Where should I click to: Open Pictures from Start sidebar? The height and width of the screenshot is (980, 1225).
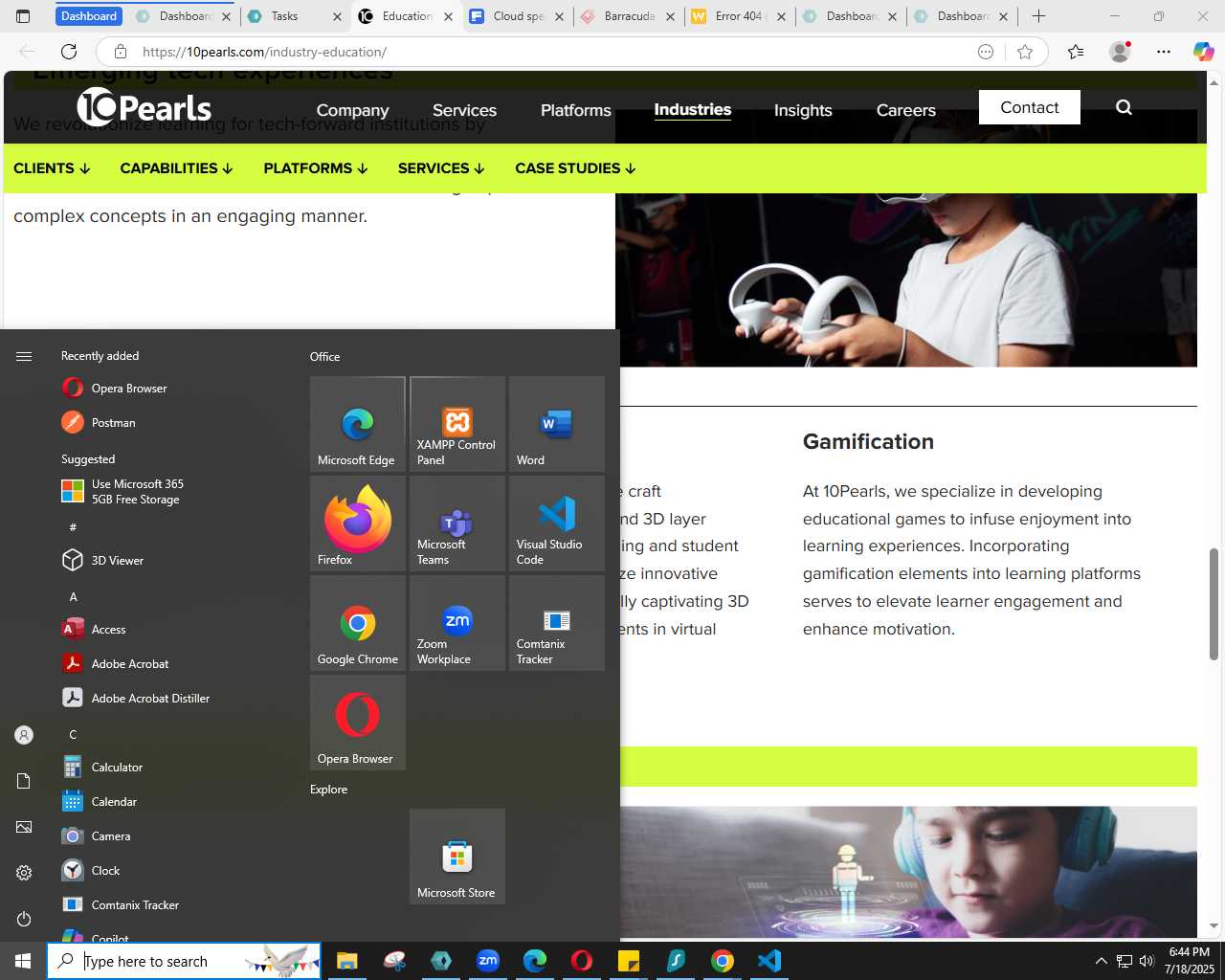pos(24,827)
